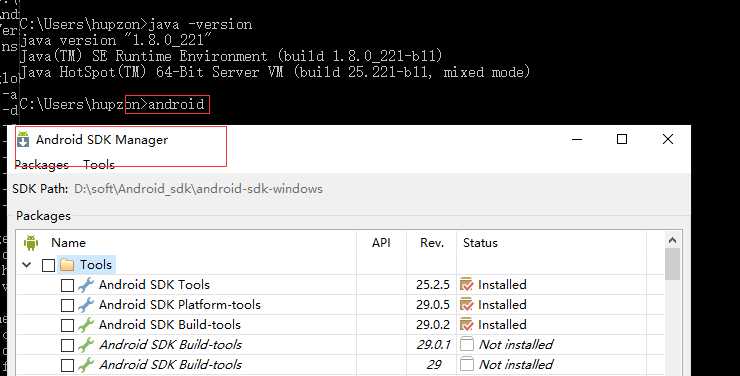Viewport: 740px width, 376px height.
Task: Open the Tools menu
Action: pos(99,165)
